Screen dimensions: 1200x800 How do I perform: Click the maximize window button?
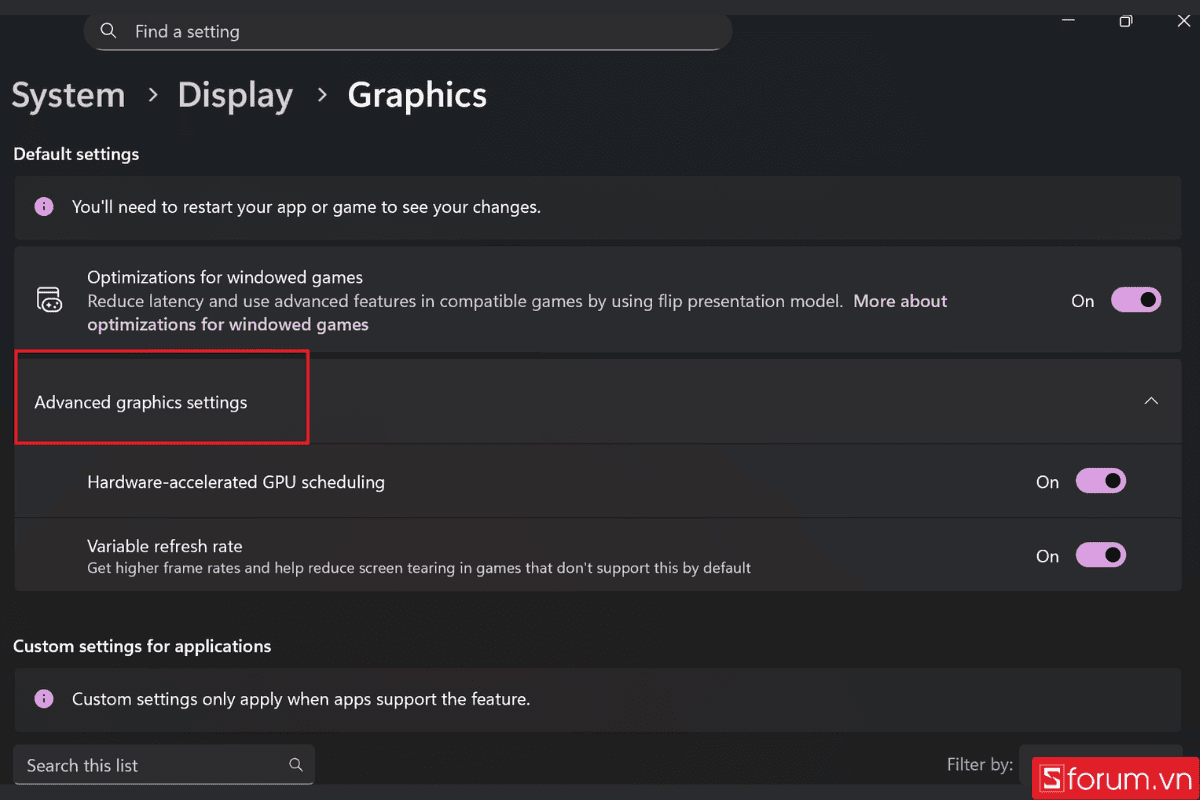point(1125,20)
